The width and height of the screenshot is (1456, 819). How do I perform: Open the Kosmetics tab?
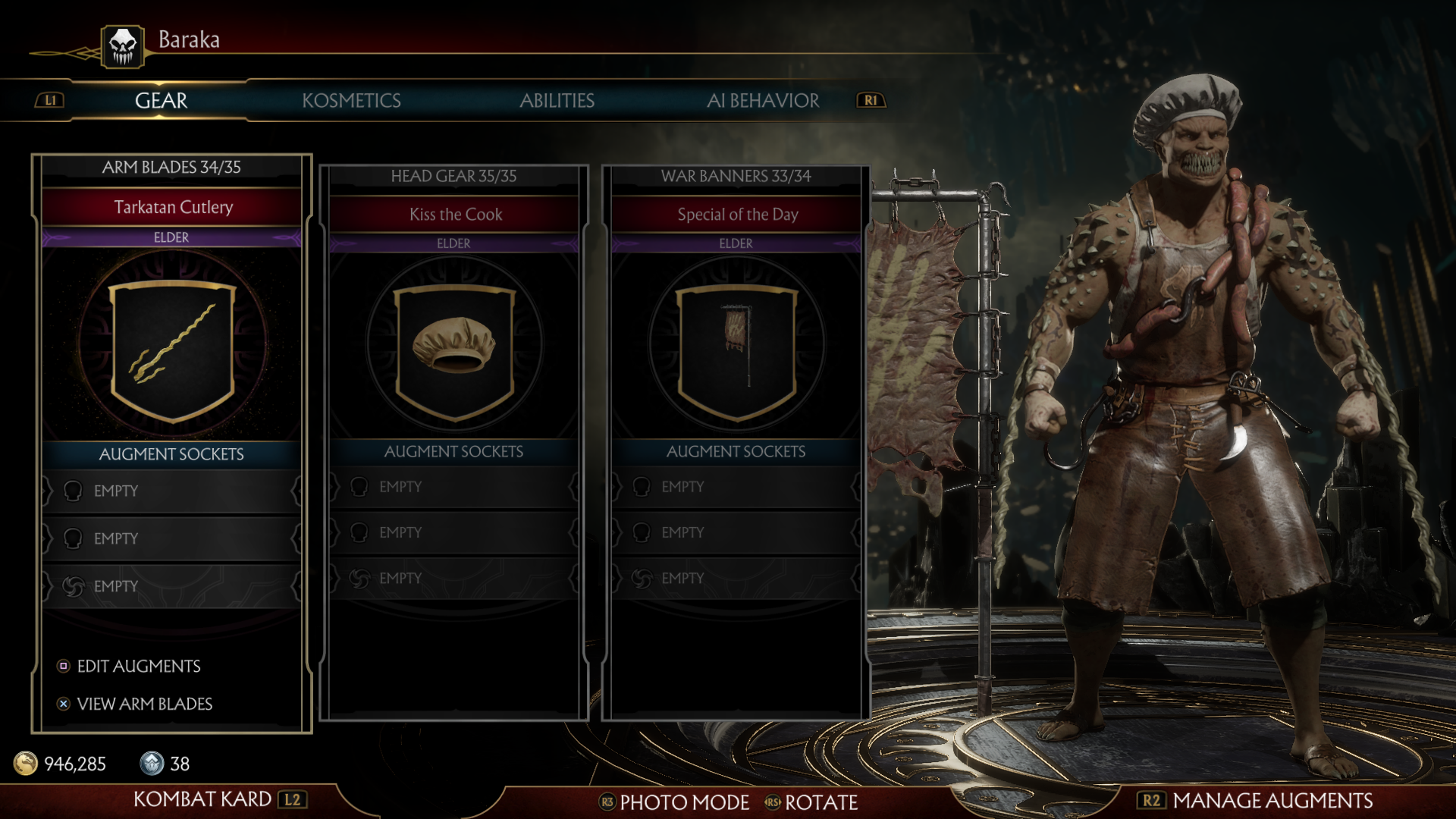tap(351, 101)
